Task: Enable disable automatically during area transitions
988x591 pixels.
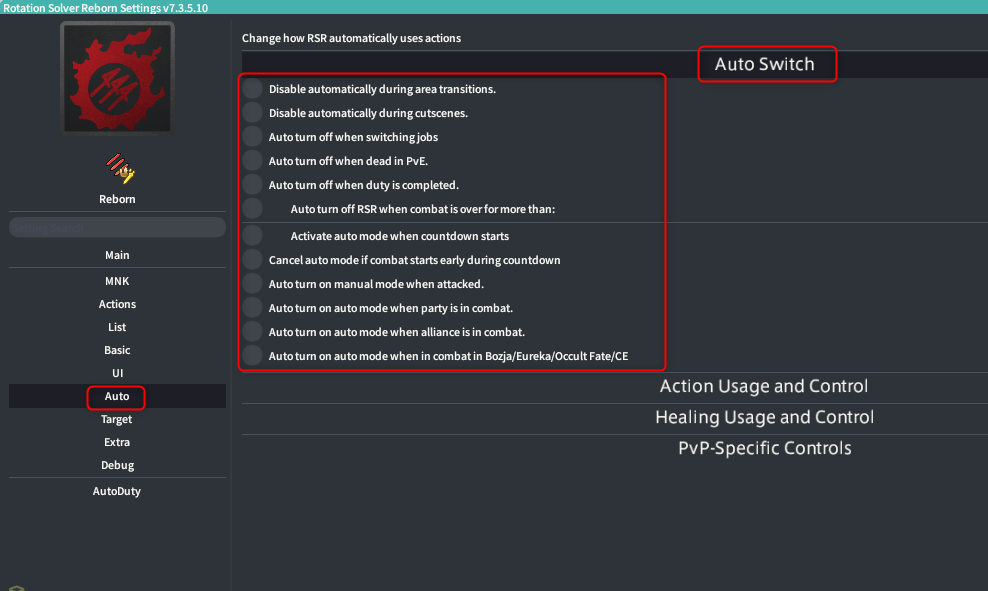Action: 252,89
